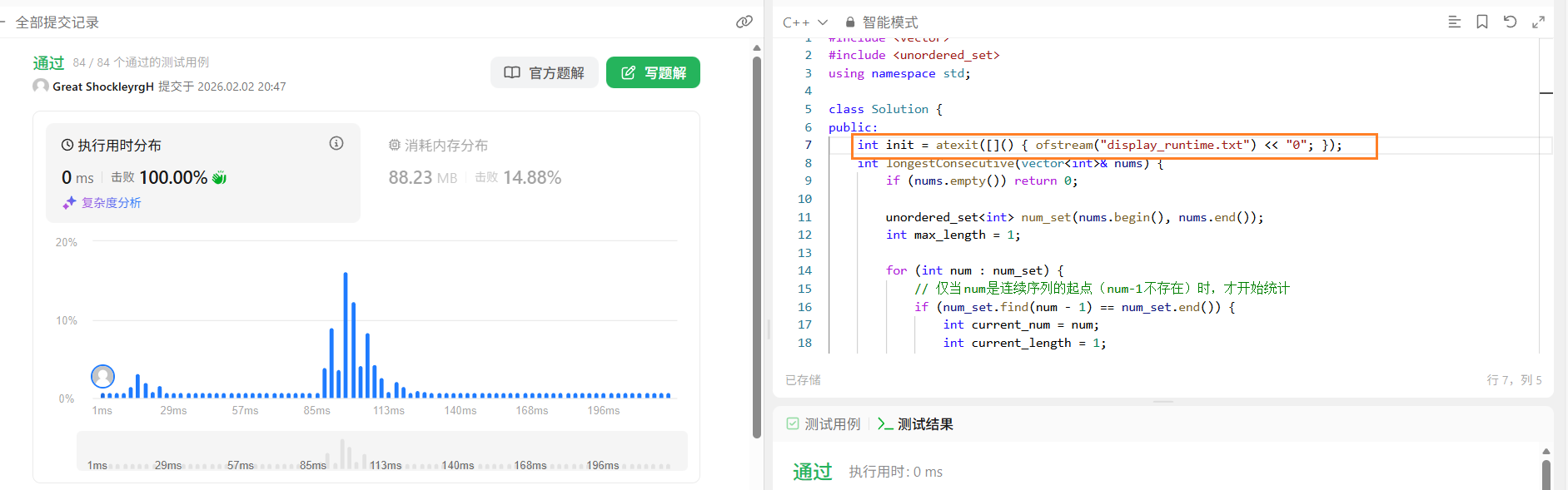
Task: Bookmark this code with the bookmark icon
Action: click(x=1482, y=22)
